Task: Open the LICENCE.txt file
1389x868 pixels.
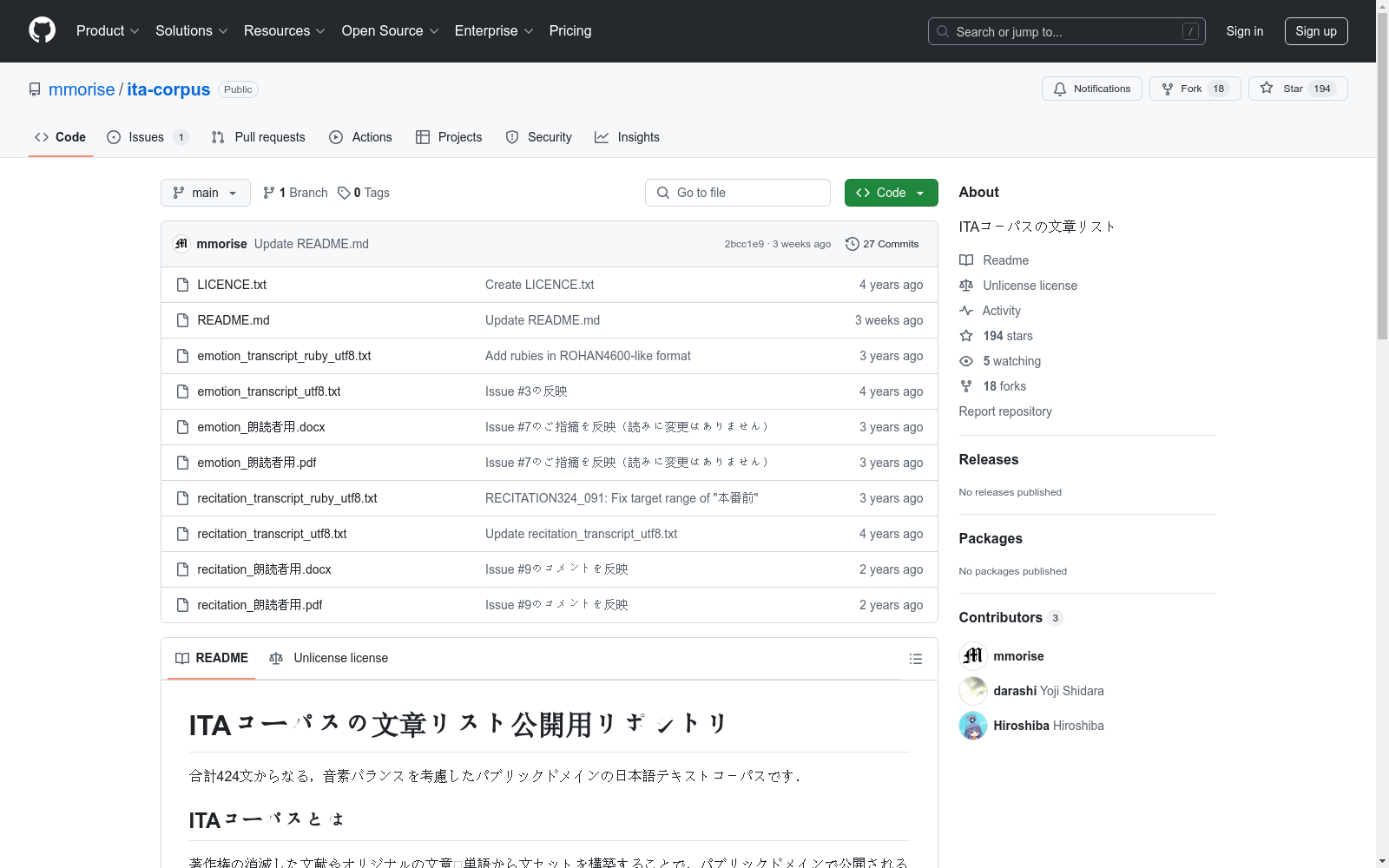Action: click(232, 285)
